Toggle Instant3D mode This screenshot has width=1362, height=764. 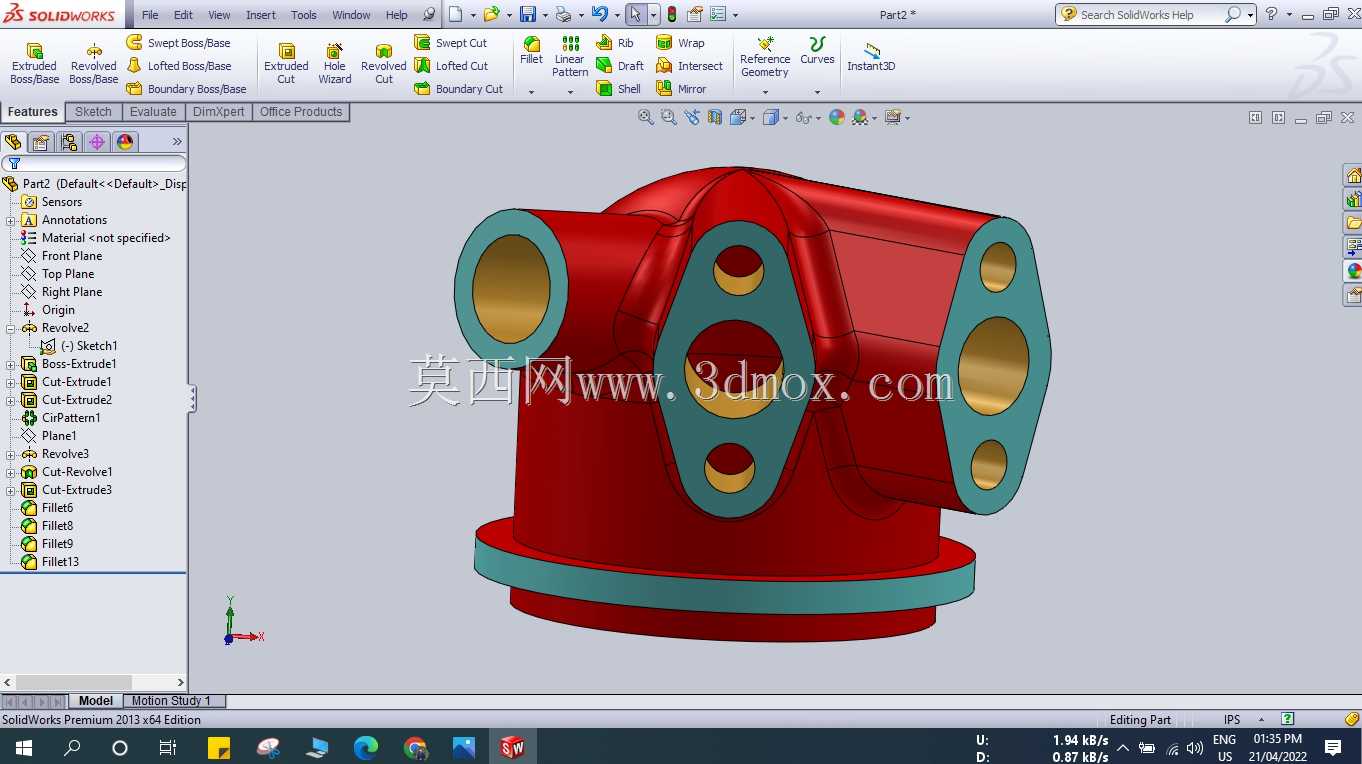871,57
